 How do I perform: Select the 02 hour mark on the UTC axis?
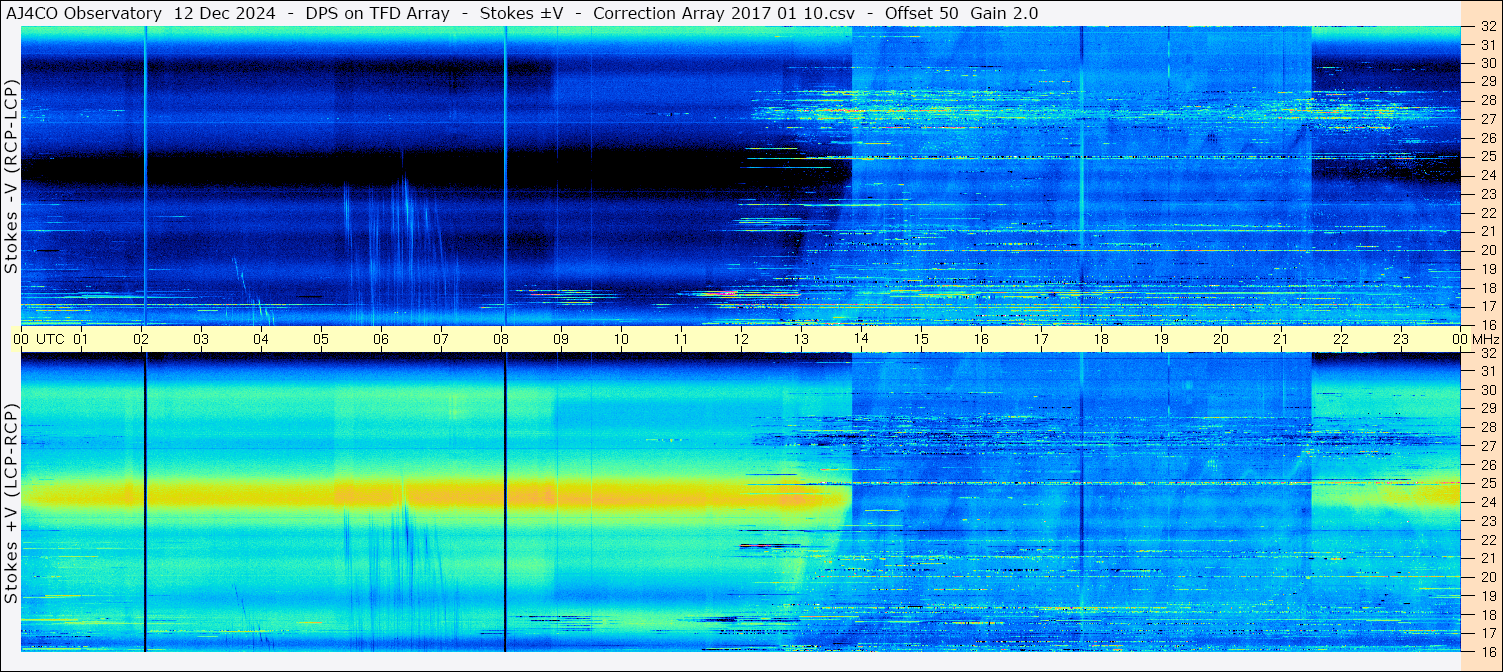pyautogui.click(x=141, y=339)
